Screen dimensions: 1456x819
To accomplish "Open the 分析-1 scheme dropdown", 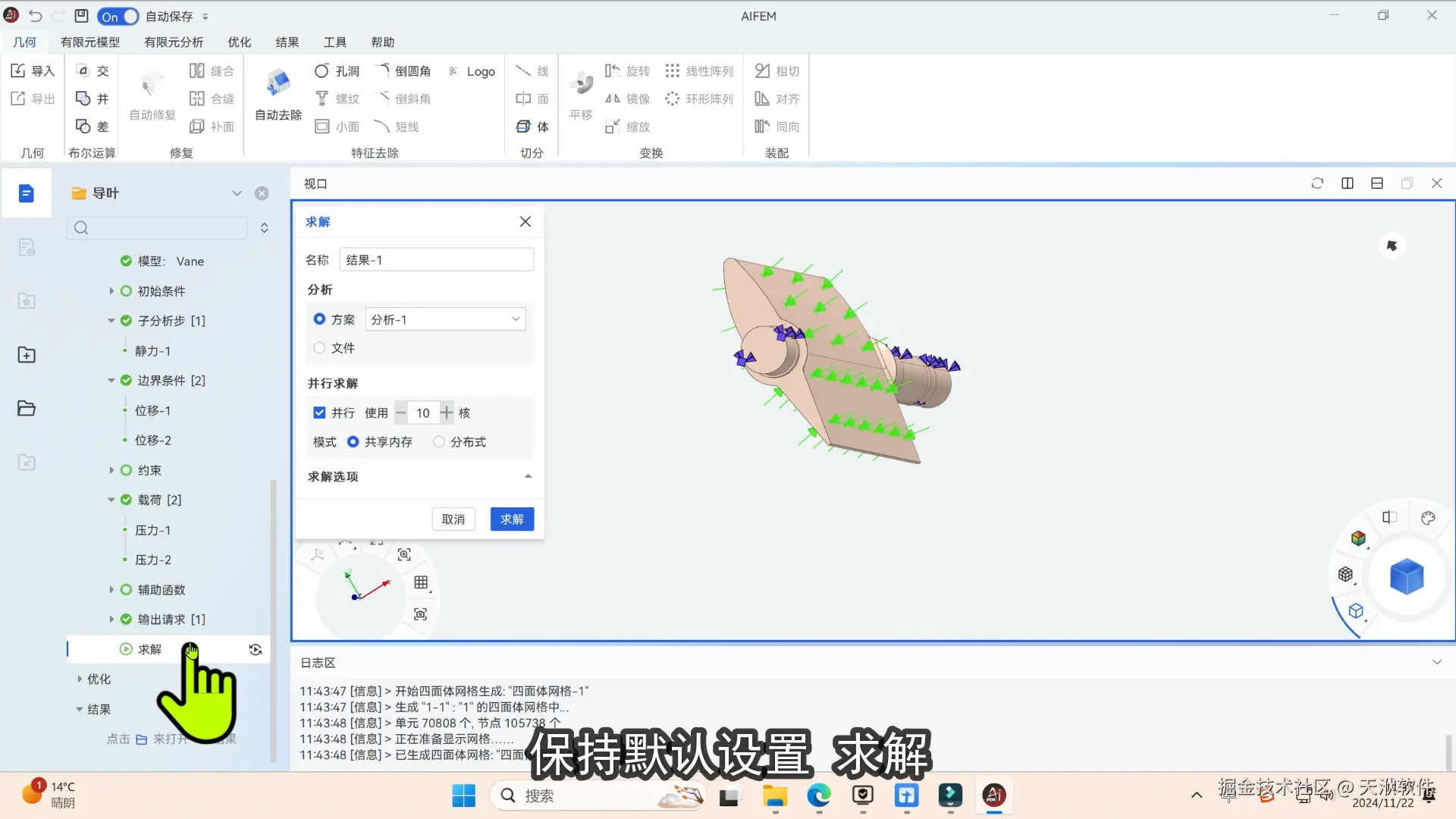I will tap(445, 319).
